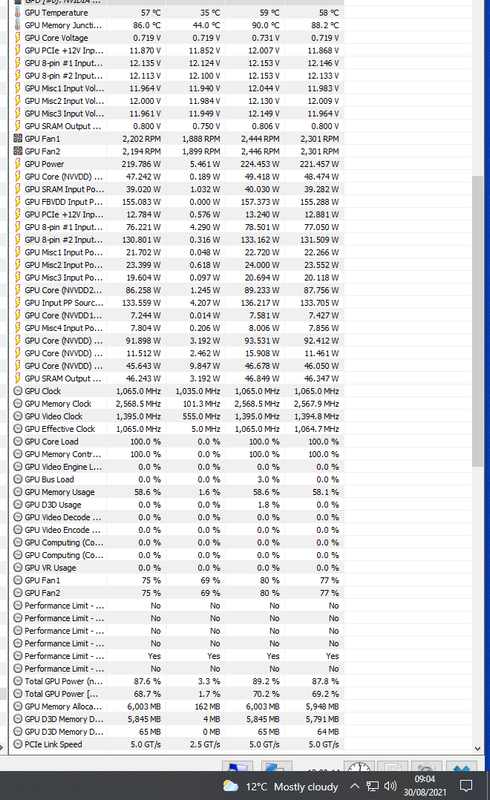Select the GPU Misc2 Input Voltage row label
490x800 pixels.
pyautogui.click(x=64, y=101)
